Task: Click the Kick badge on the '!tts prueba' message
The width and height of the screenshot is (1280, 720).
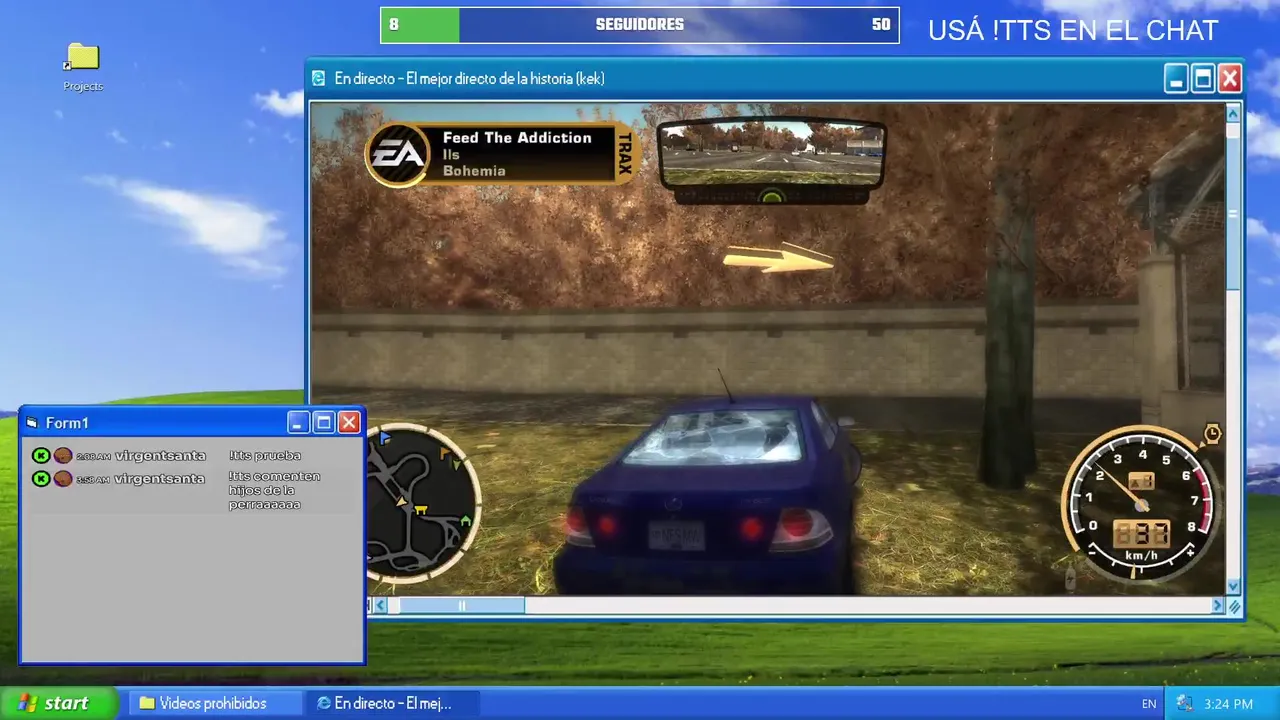Action: point(41,455)
